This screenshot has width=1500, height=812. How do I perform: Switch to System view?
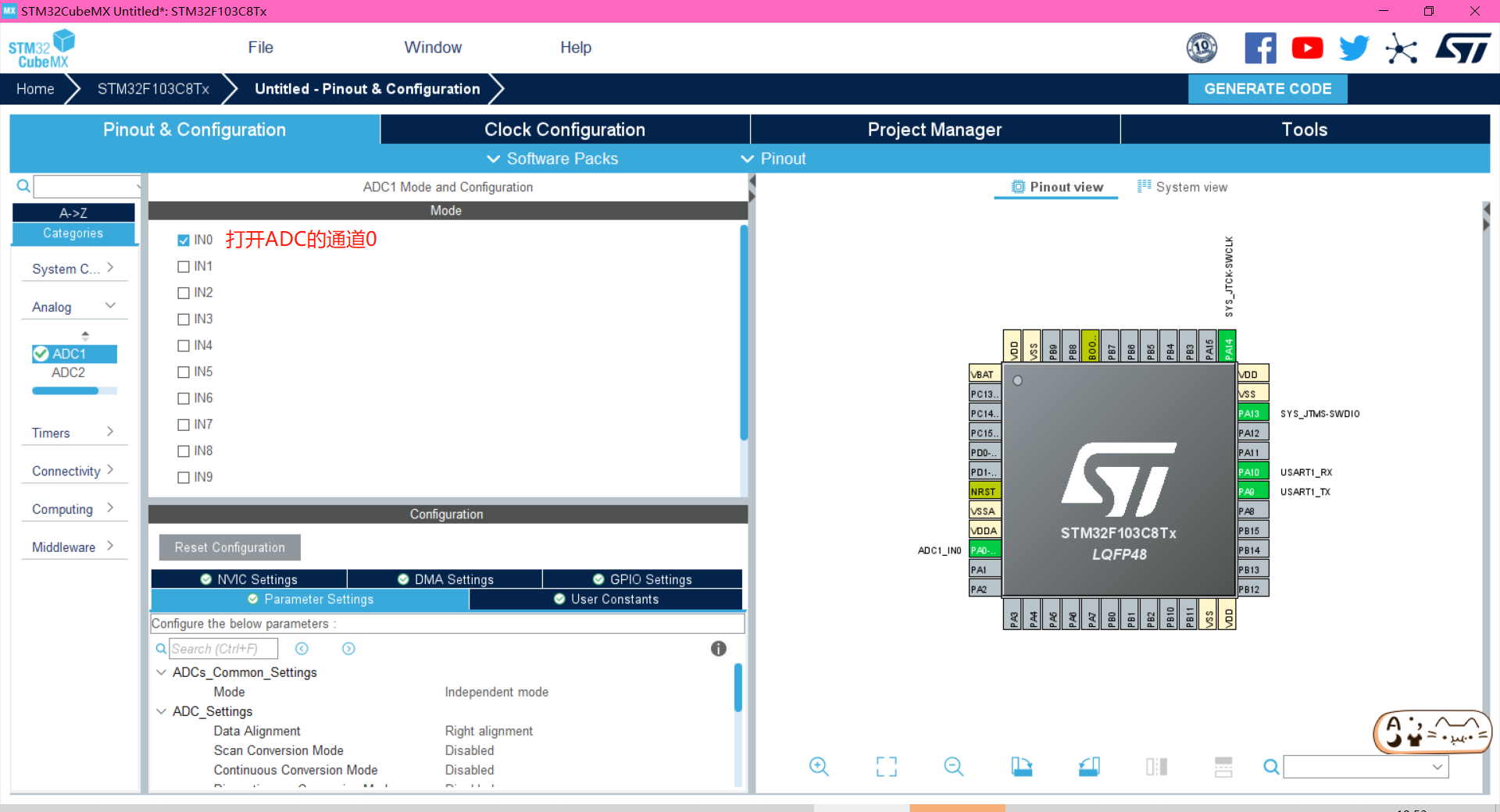point(1182,187)
